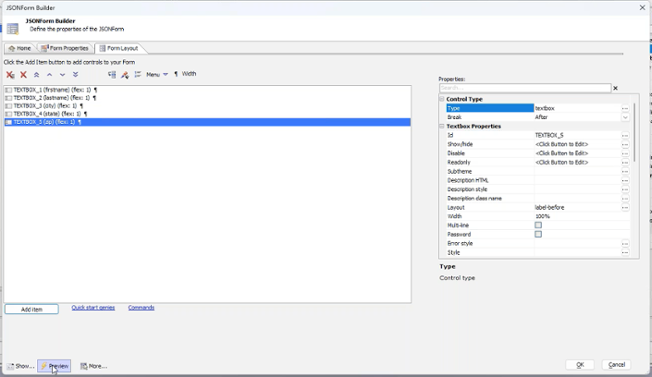652x377 pixels.
Task: Click the ellipsis button for Subtheme property
Action: (625, 172)
